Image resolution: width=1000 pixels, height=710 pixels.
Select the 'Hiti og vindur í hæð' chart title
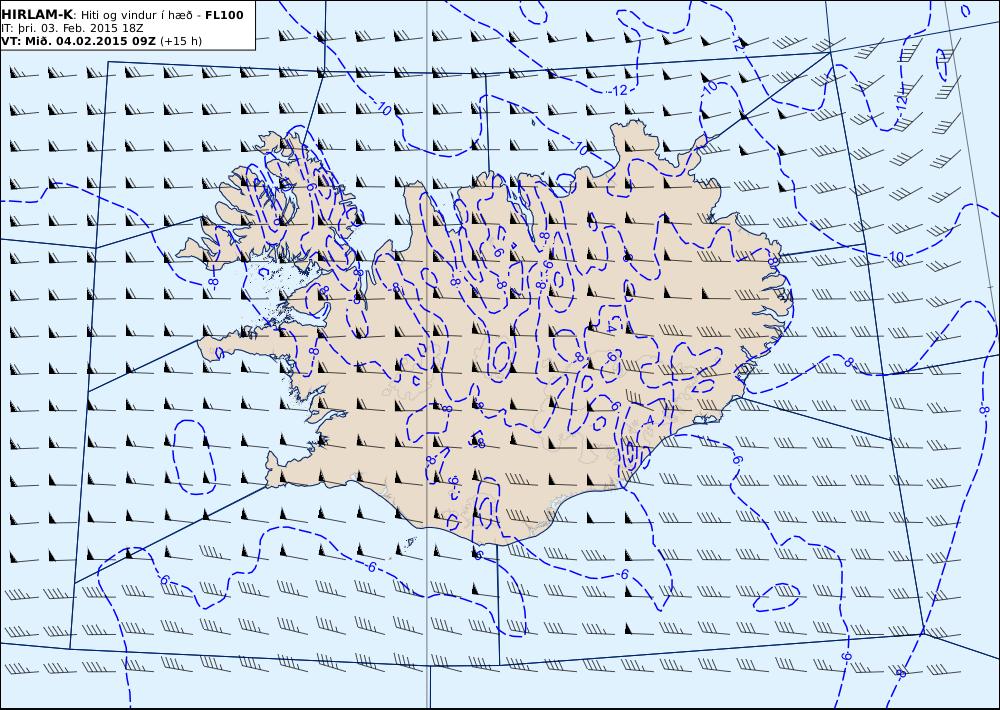pos(136,15)
